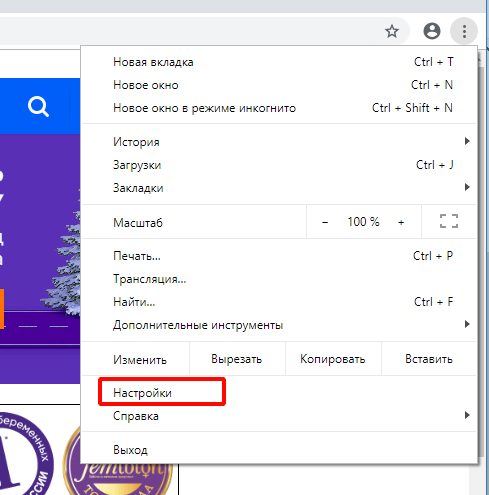Image resolution: width=489 pixels, height=495 pixels.
Task: Click the three-dot Chrome menu button
Action: click(x=464, y=31)
